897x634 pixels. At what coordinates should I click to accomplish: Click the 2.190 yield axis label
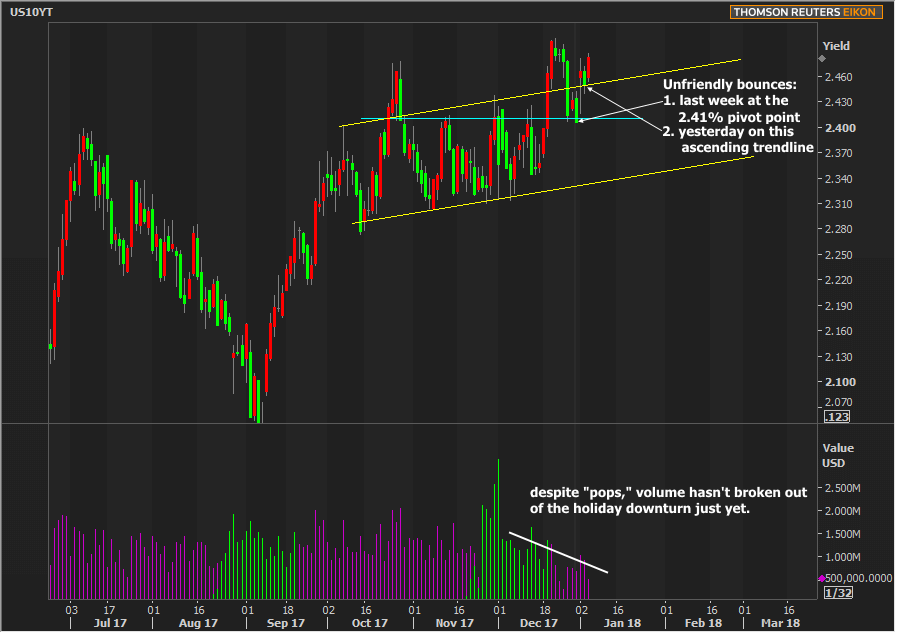coord(838,306)
